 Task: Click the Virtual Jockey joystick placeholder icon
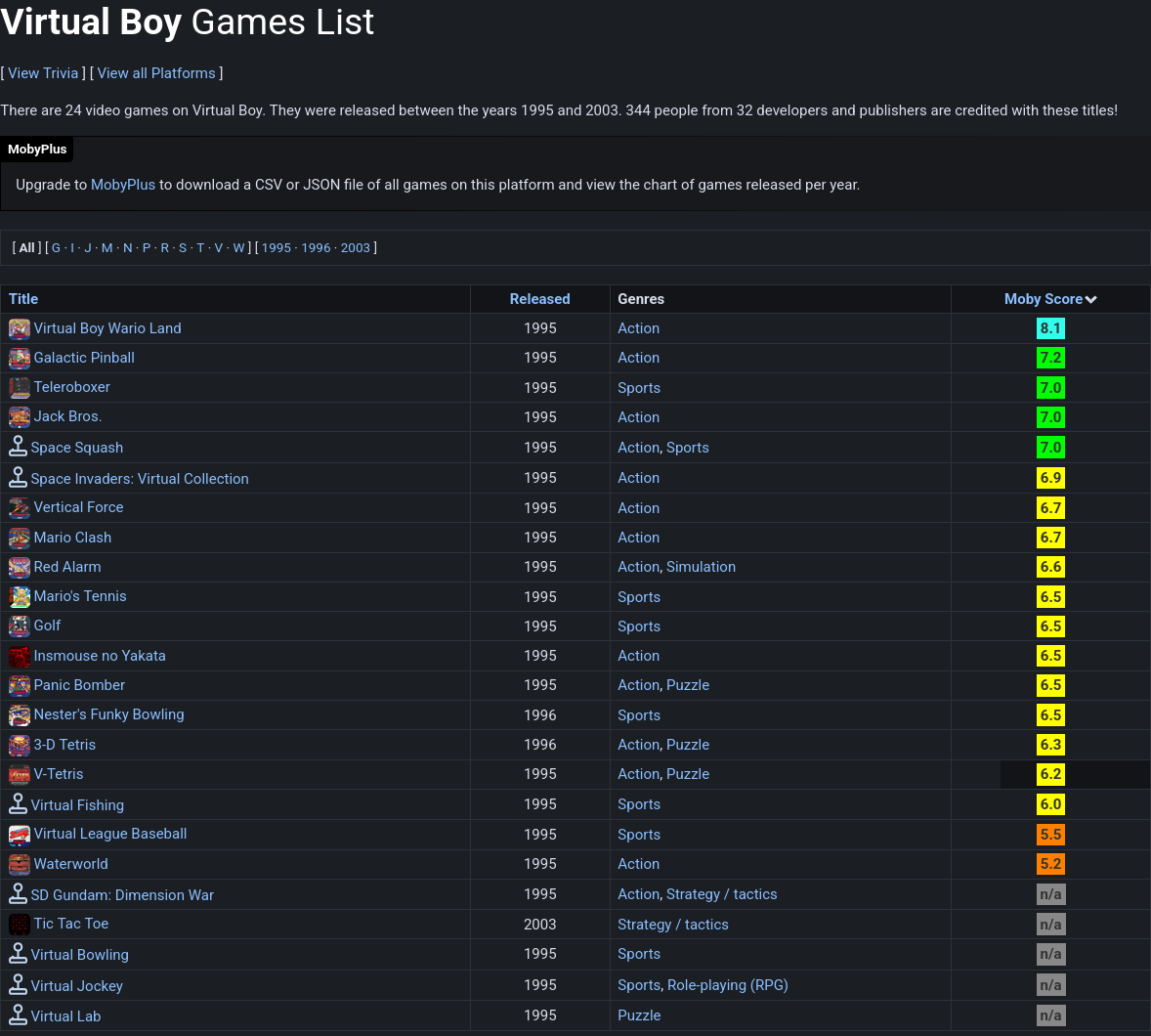click(x=18, y=984)
